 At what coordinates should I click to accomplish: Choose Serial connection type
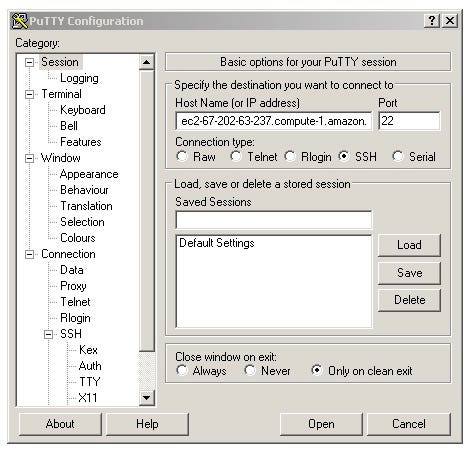(x=398, y=156)
